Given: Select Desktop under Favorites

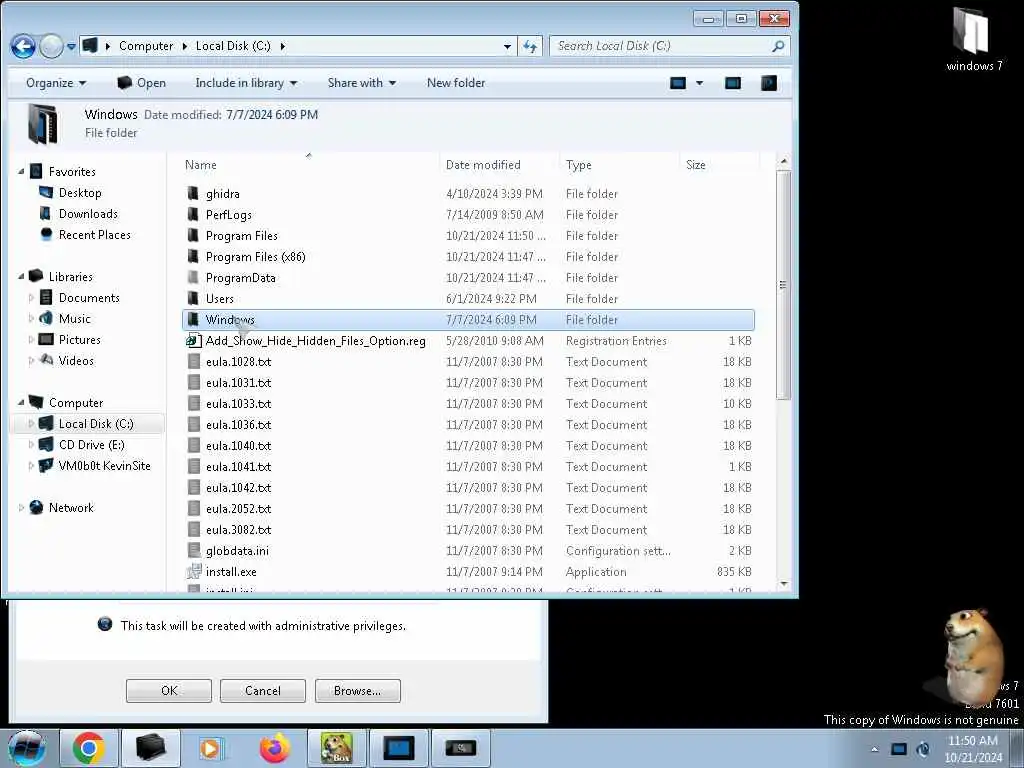Looking at the screenshot, I should pos(80,193).
